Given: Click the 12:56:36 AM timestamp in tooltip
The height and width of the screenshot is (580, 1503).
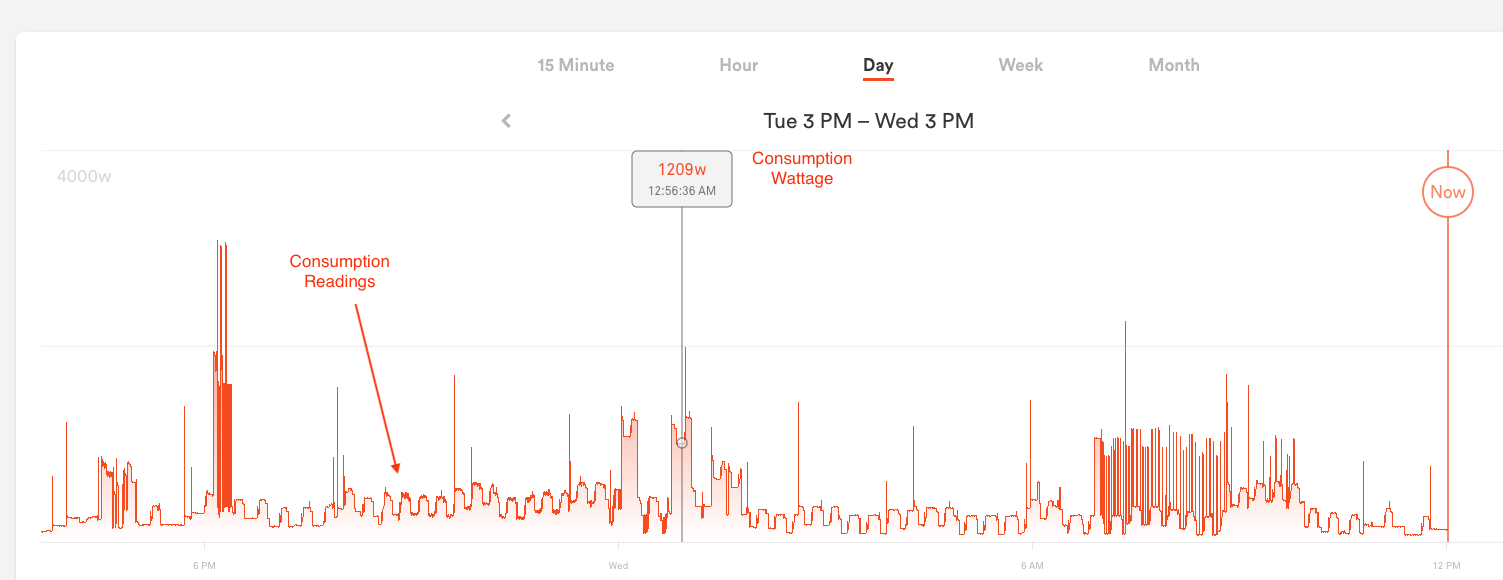Looking at the screenshot, I should [682, 190].
